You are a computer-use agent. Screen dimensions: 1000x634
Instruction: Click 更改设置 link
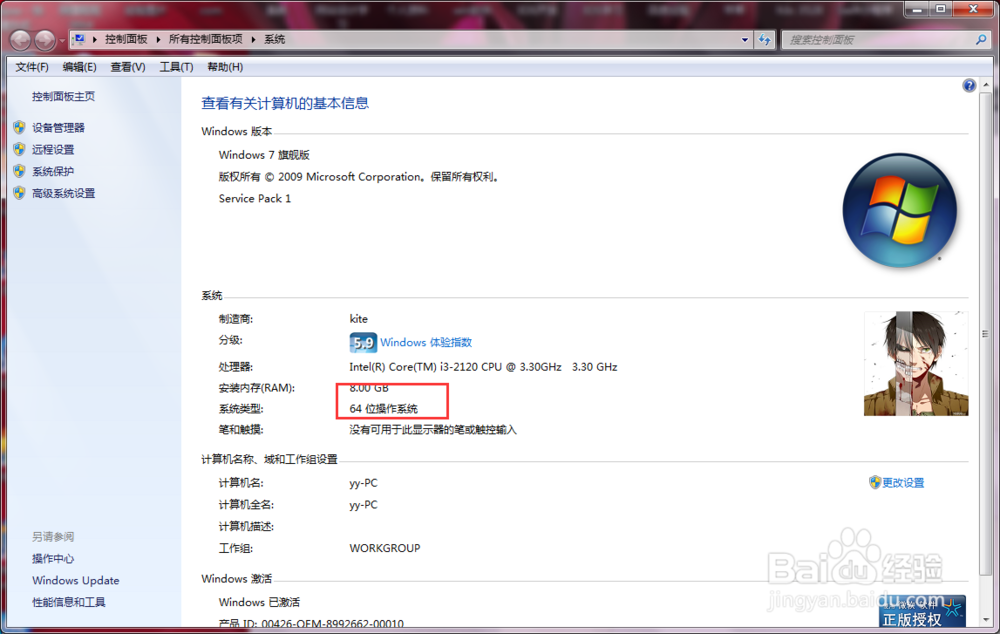point(903,483)
